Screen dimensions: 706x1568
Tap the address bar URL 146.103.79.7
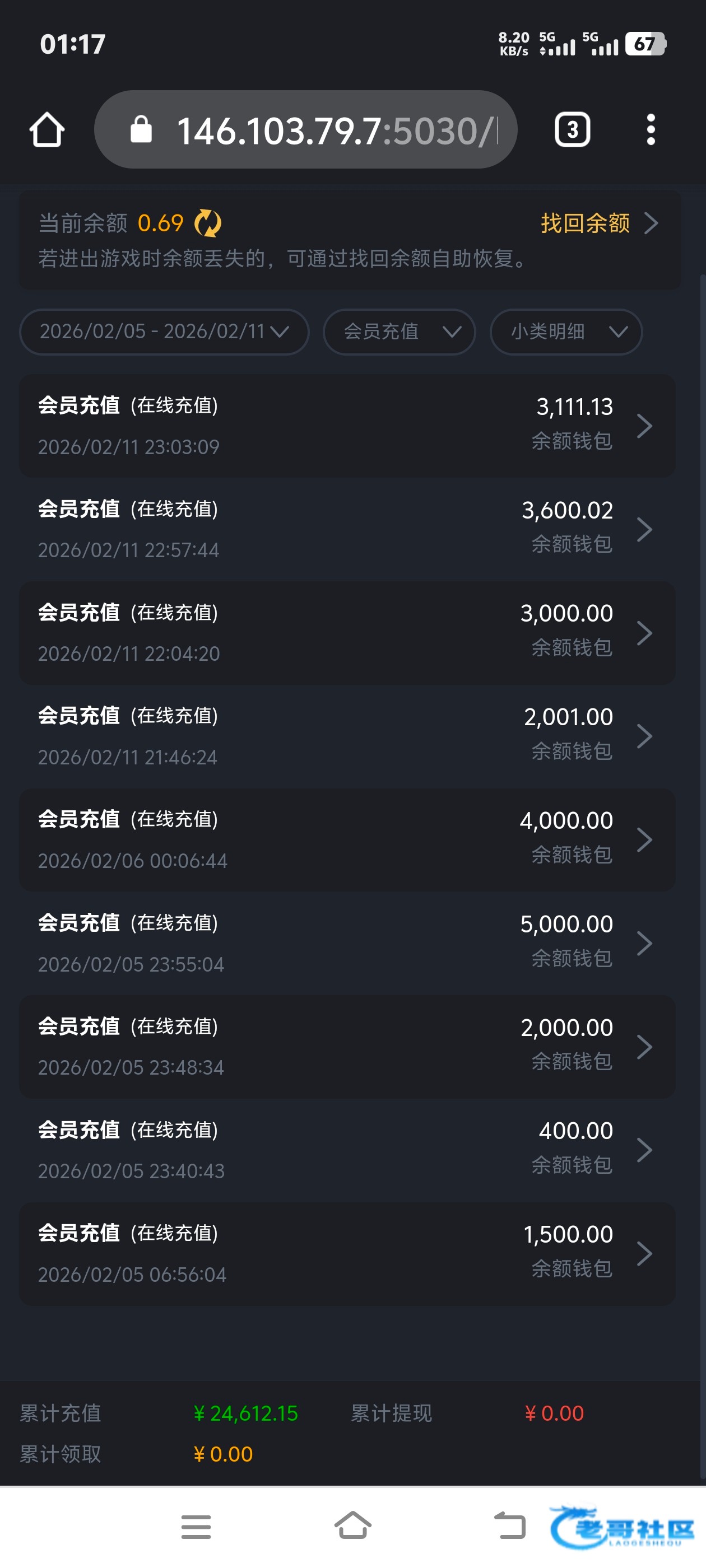click(x=329, y=131)
